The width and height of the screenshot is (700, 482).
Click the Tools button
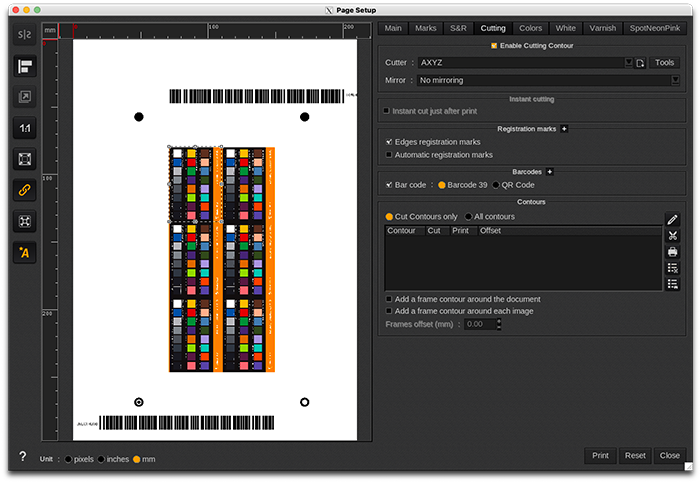[664, 62]
